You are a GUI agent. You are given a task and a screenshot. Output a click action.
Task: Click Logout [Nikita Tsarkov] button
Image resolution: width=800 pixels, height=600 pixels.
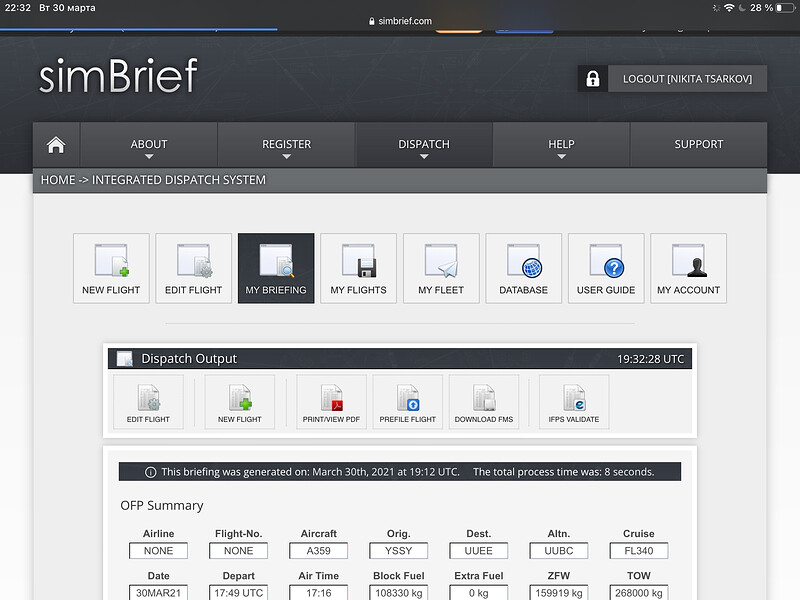coord(687,79)
